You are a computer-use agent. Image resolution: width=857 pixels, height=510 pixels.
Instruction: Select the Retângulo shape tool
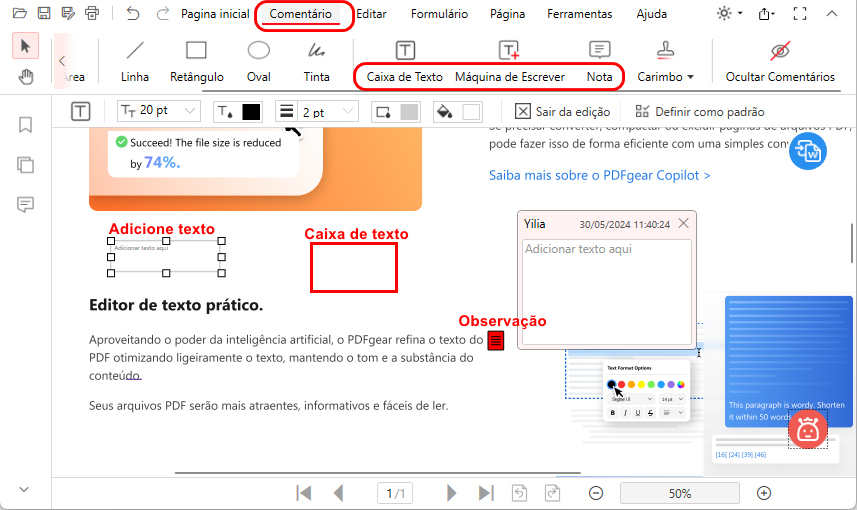[196, 62]
